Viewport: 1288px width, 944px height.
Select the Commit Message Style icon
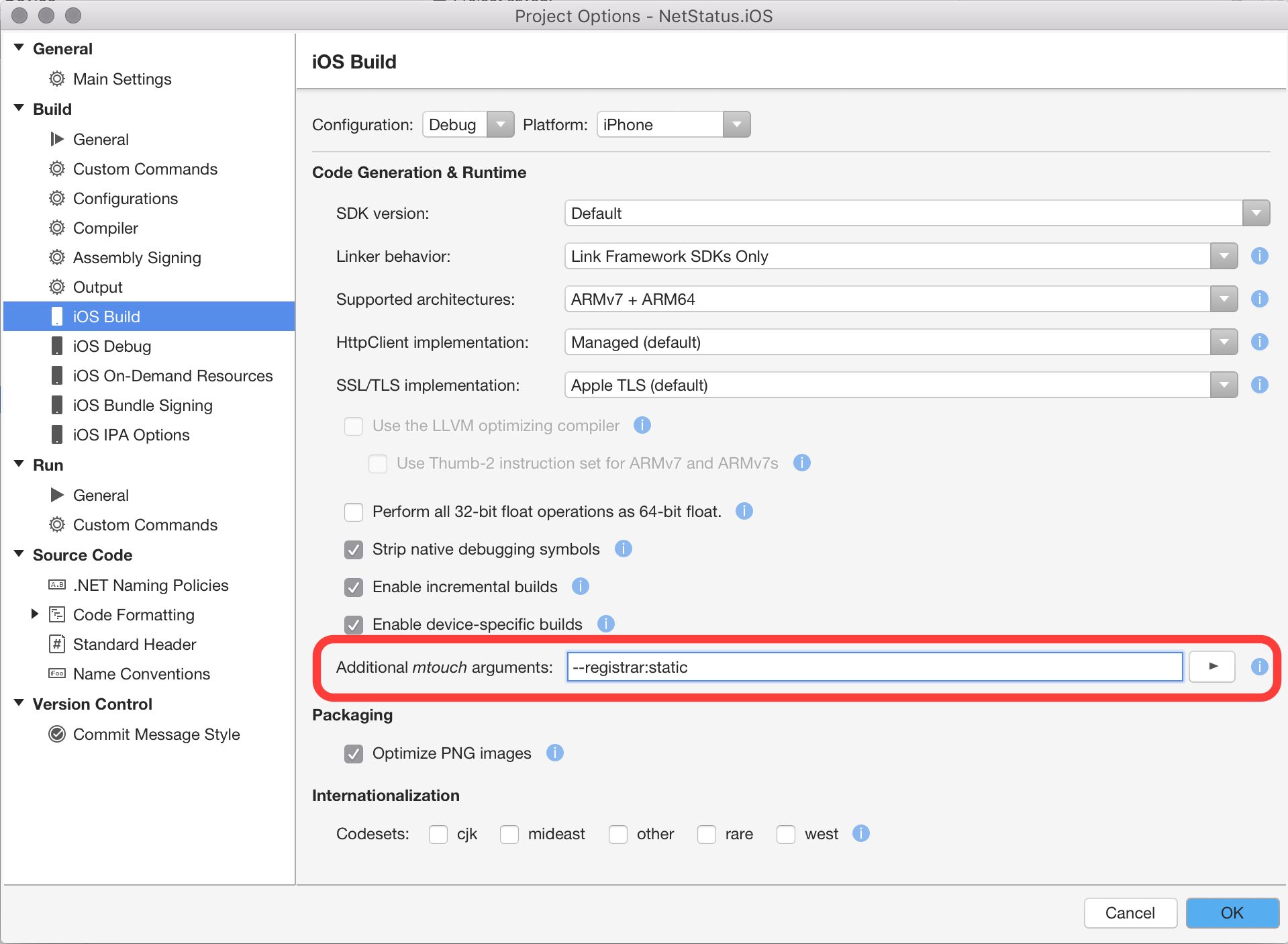point(57,734)
